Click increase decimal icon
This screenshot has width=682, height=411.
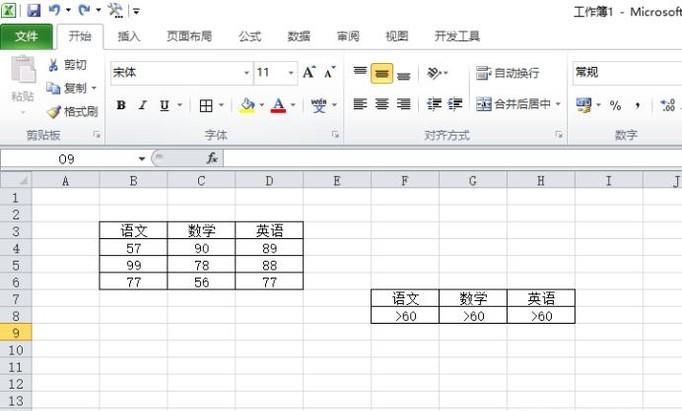[x=668, y=105]
